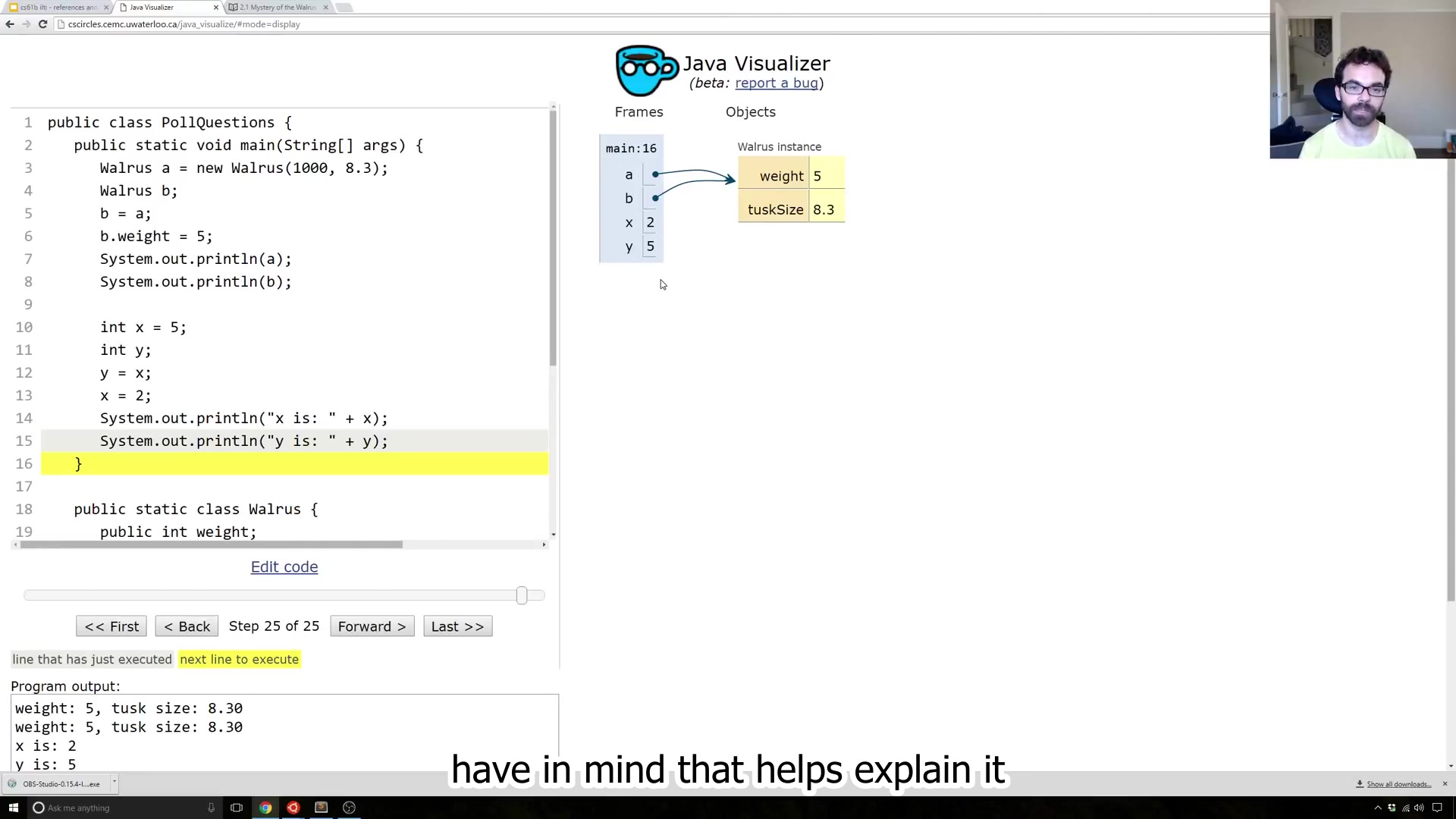Click the Task View icon

click(x=237, y=808)
